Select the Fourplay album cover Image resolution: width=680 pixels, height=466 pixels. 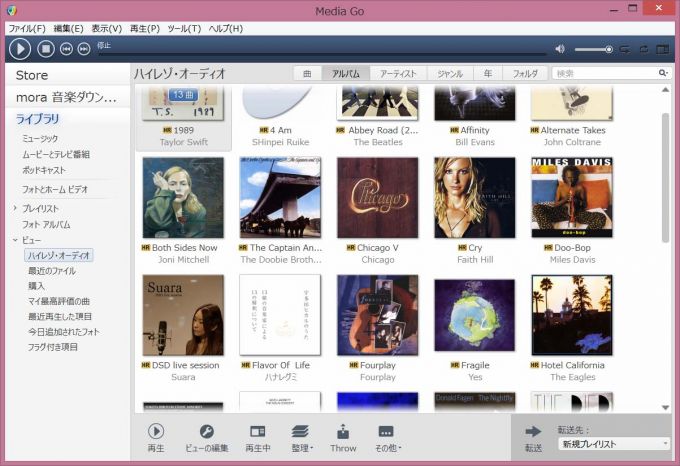click(x=378, y=315)
